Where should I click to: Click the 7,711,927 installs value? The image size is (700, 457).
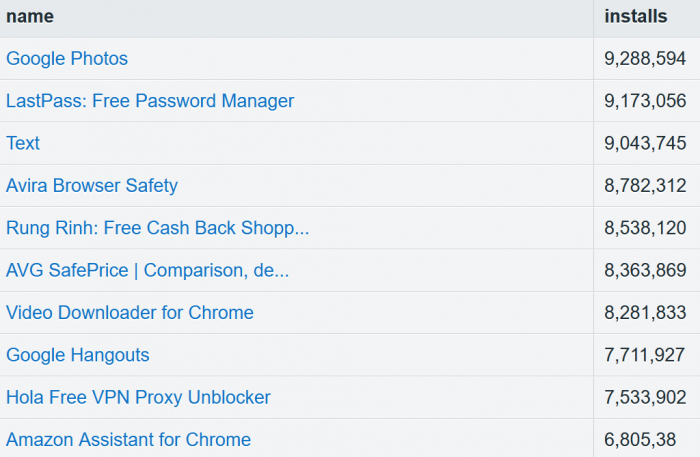[x=645, y=355]
